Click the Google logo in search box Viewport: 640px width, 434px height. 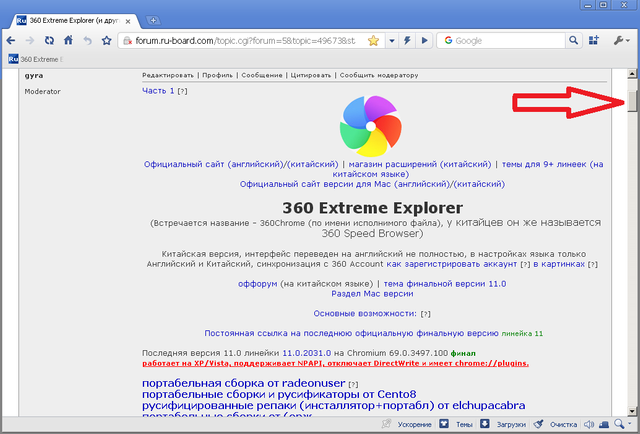click(448, 40)
